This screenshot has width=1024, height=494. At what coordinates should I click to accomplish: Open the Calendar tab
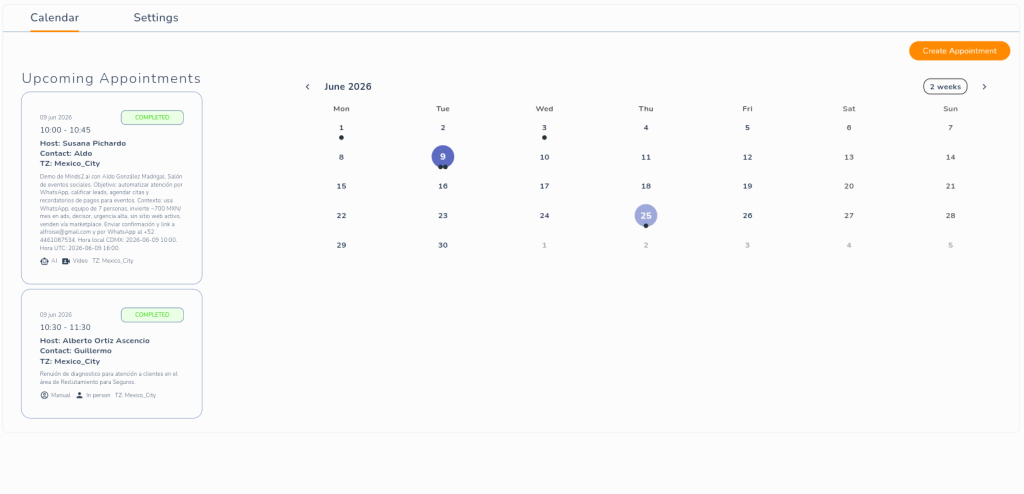55,18
